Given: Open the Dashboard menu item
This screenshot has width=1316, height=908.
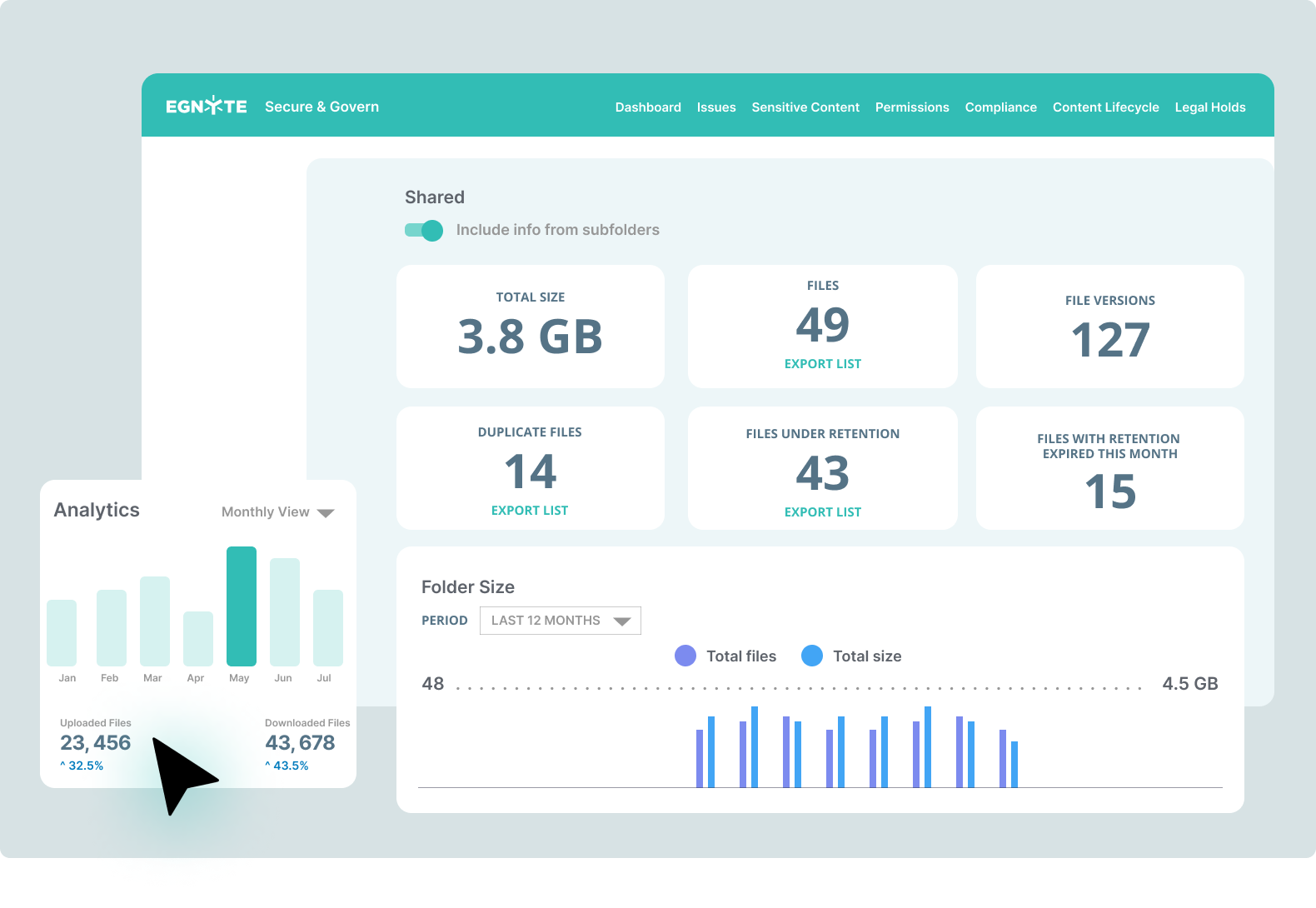Looking at the screenshot, I should [x=647, y=107].
